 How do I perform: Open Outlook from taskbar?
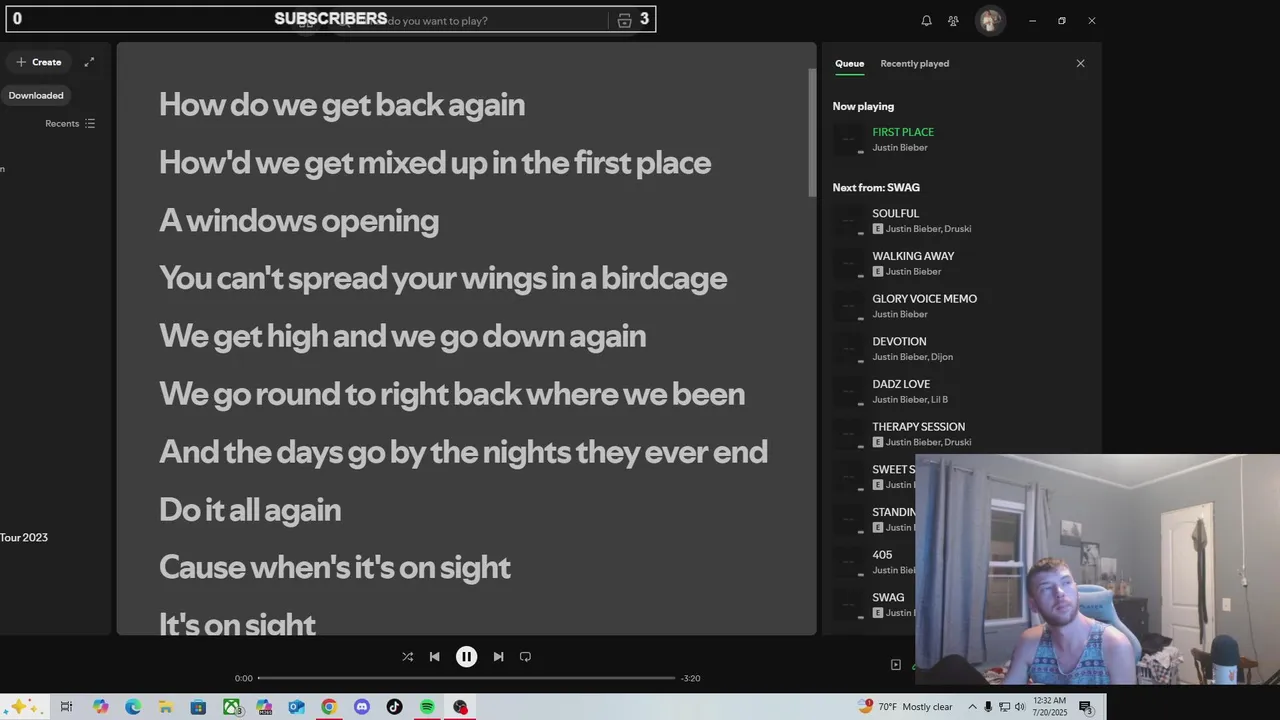click(x=296, y=707)
